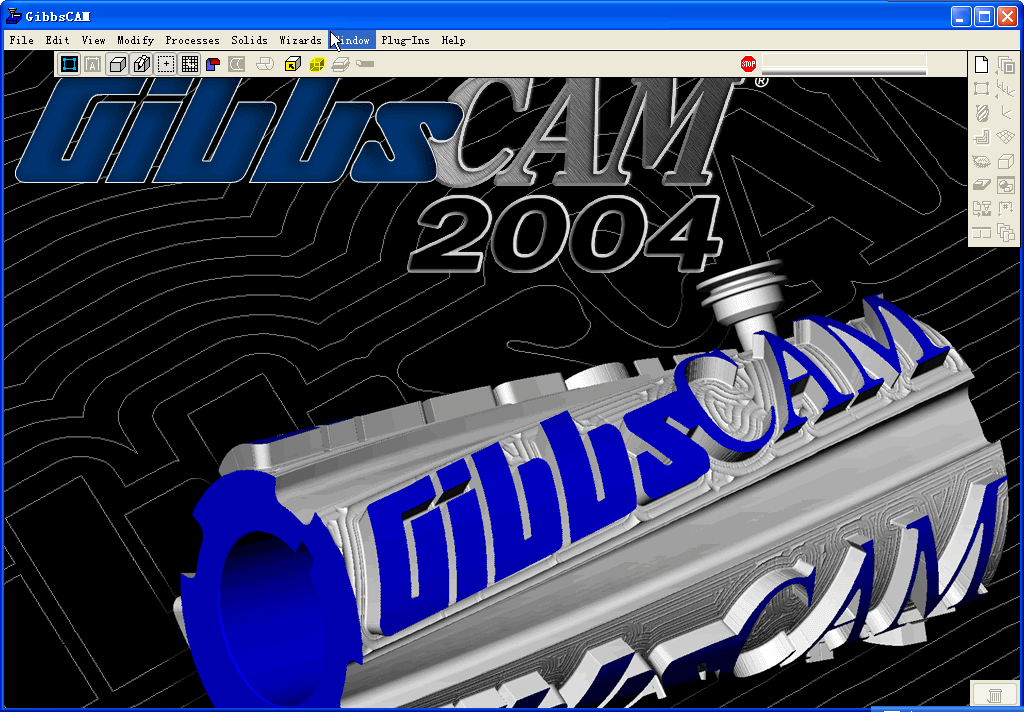Open the View menu

[x=93, y=40]
